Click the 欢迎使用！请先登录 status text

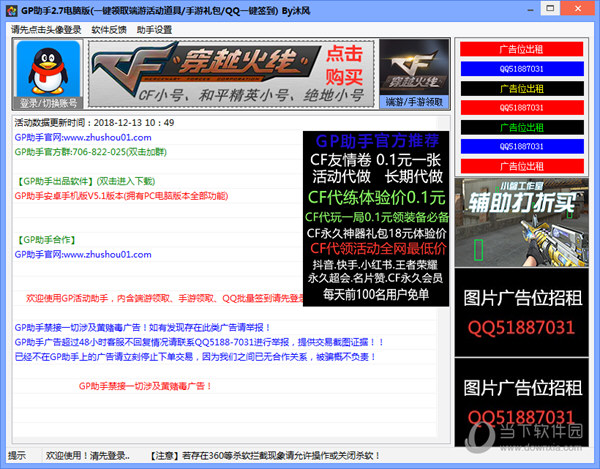pyautogui.click(x=88, y=456)
